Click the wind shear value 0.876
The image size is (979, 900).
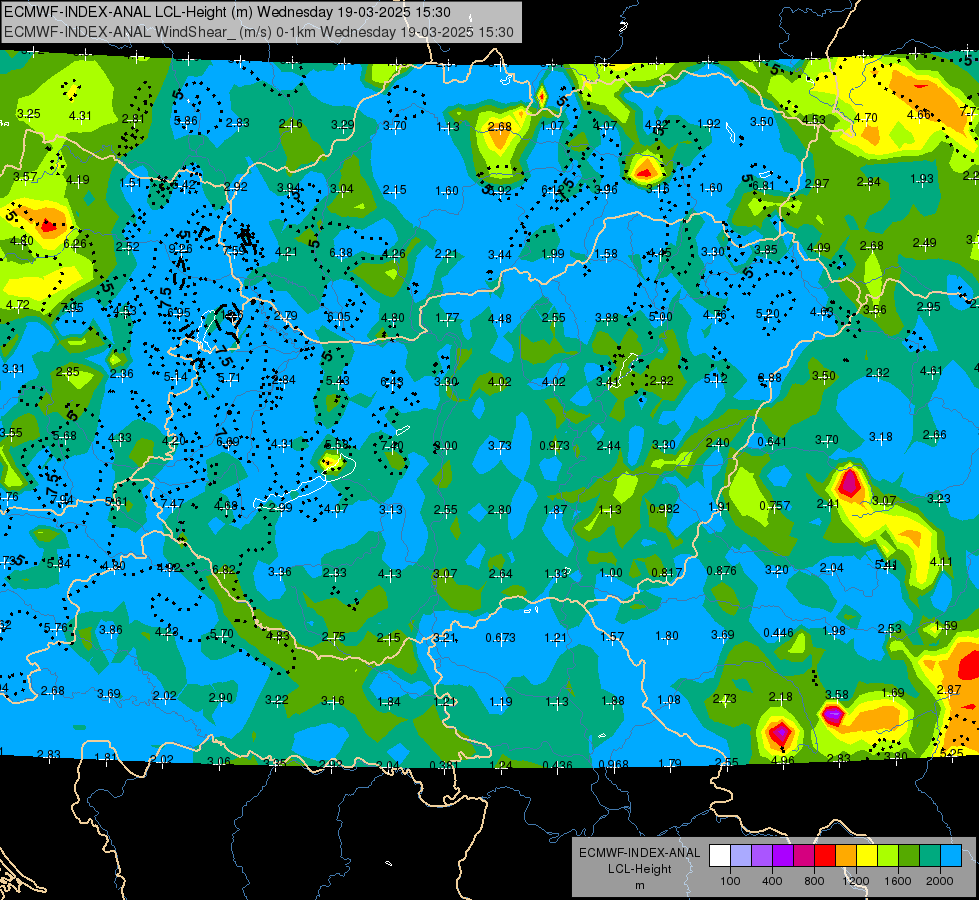pos(721,570)
